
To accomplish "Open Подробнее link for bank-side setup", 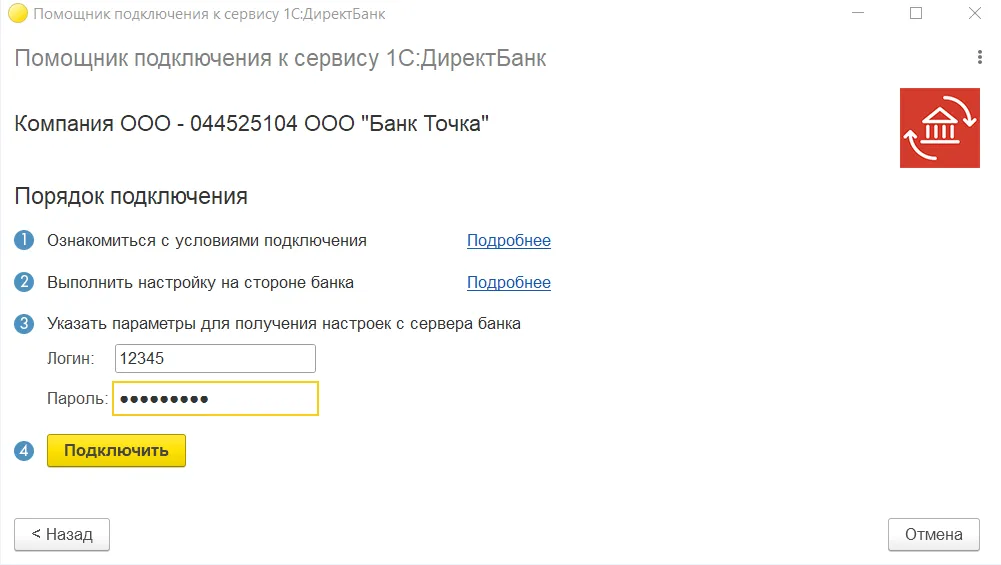I will (508, 283).
